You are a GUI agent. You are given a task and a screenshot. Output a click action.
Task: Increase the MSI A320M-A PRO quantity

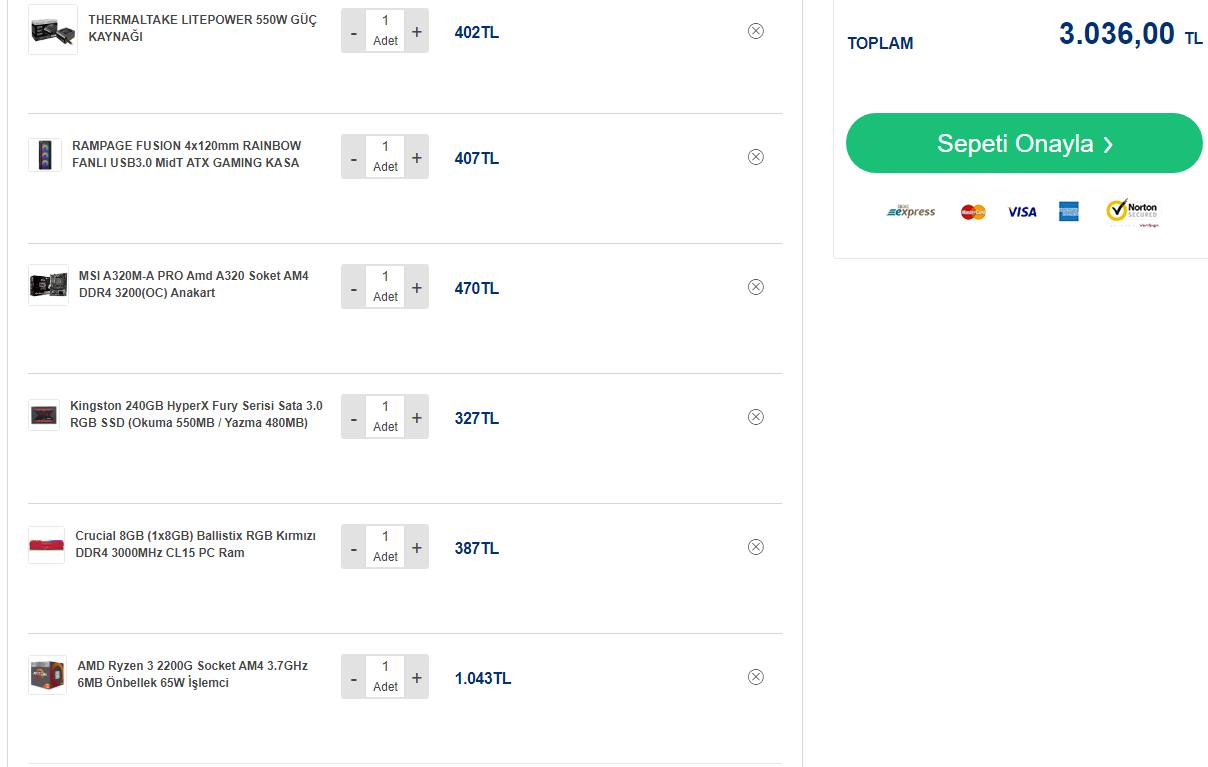pos(417,288)
